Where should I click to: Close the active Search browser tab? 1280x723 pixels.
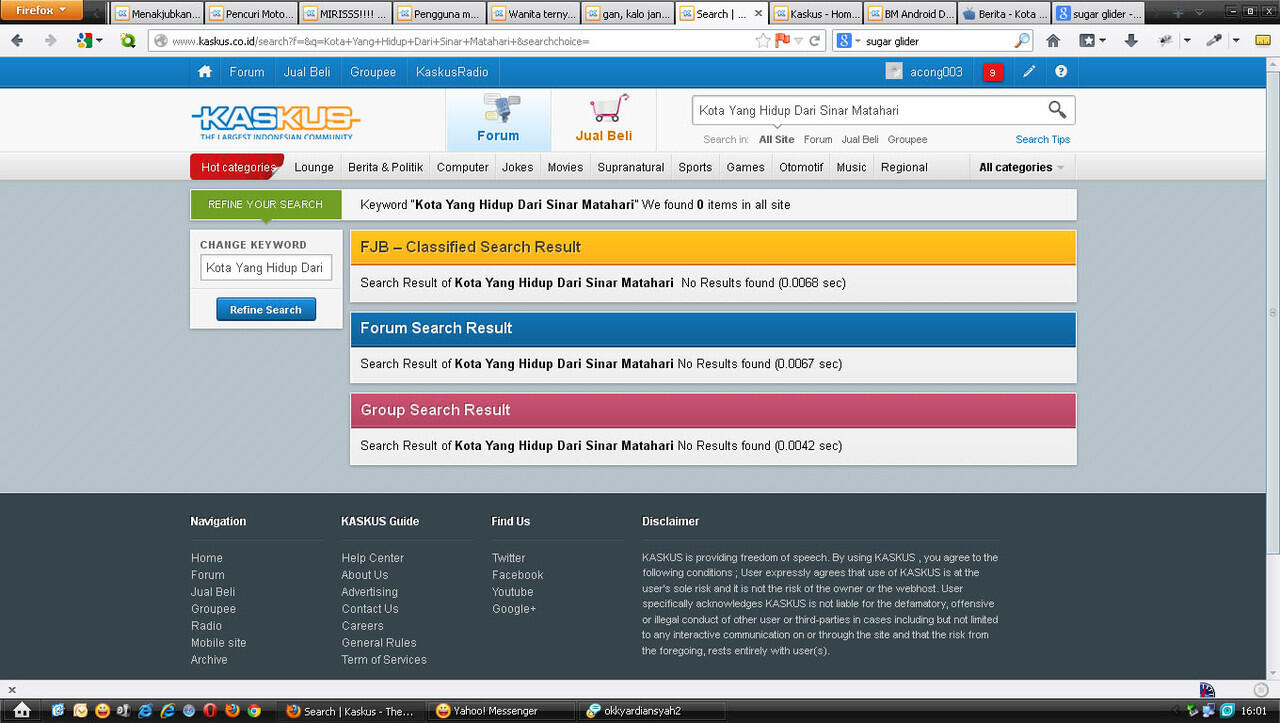(x=757, y=14)
